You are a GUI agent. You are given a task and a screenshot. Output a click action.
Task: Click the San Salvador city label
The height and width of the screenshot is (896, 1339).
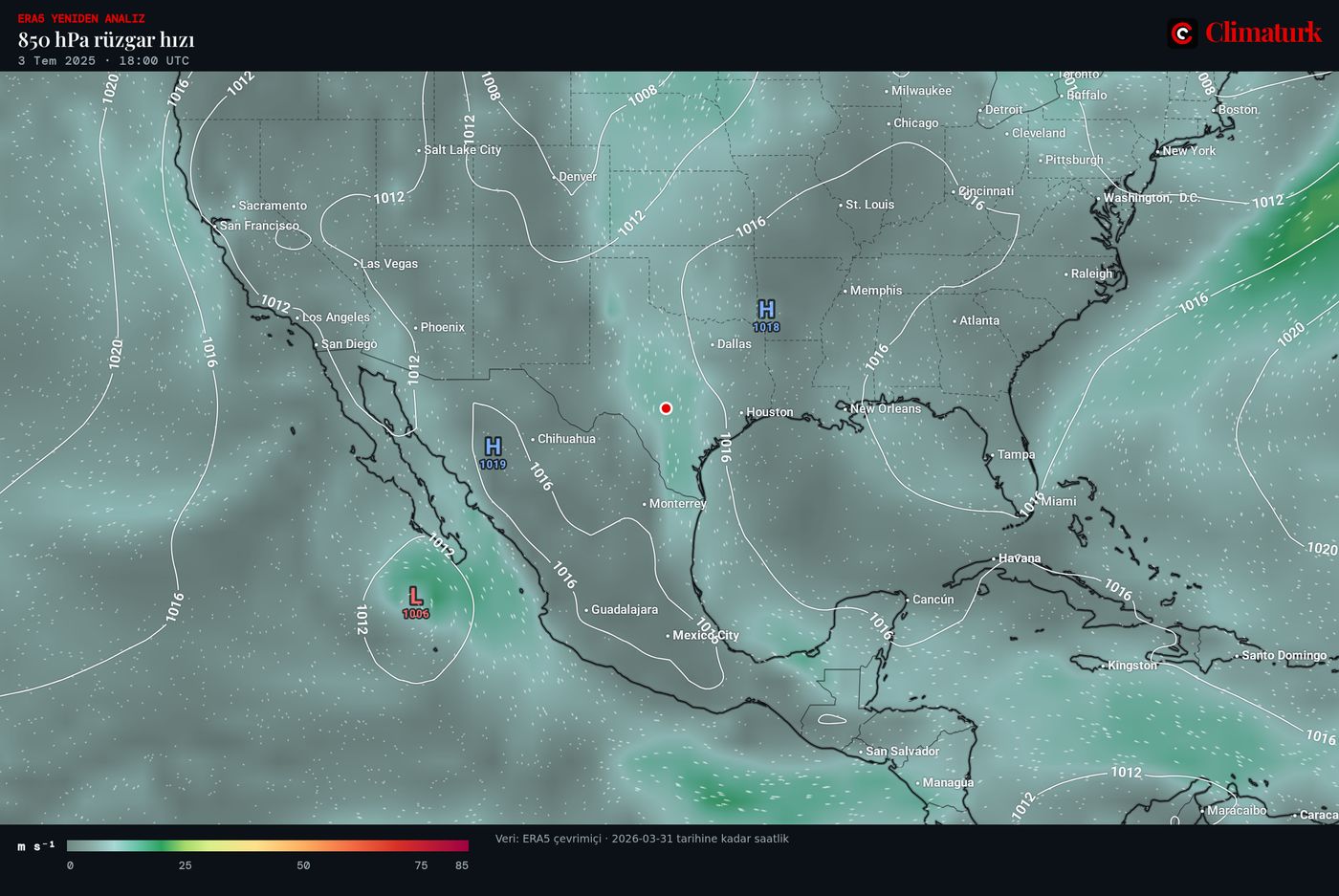tap(902, 751)
